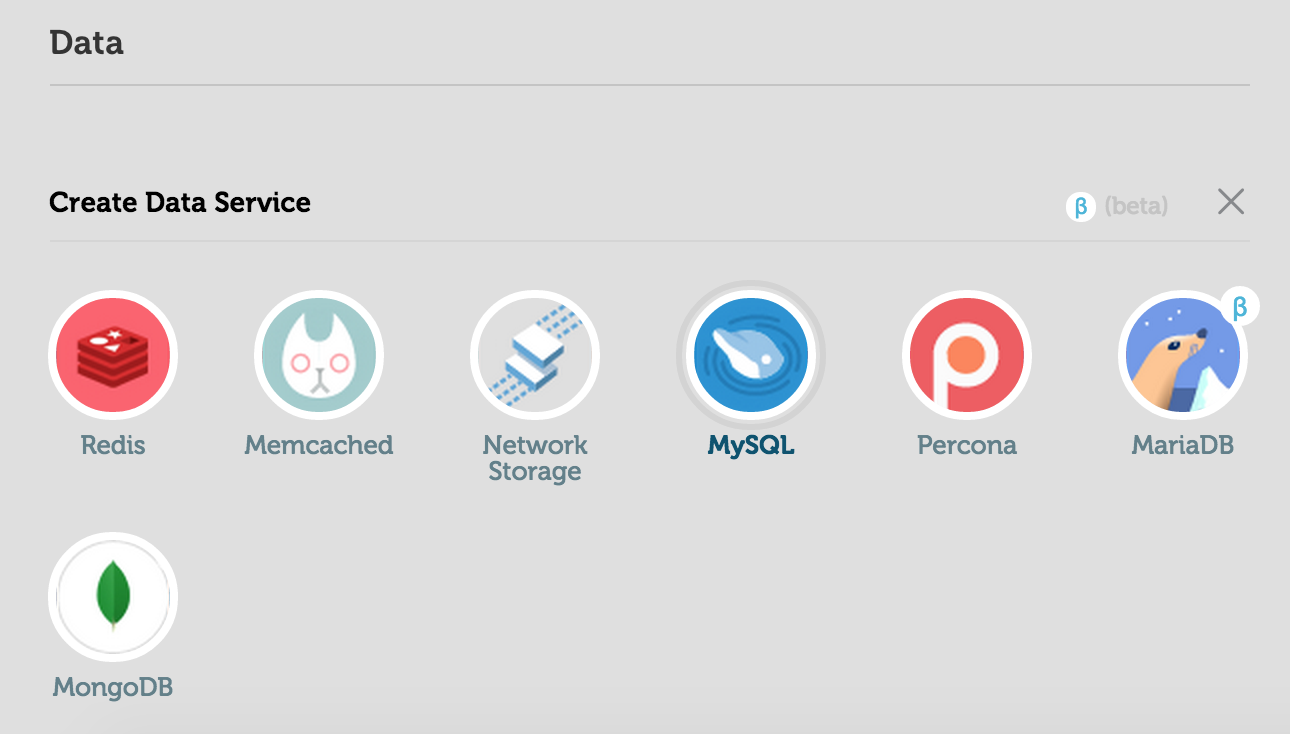Click the Data section heading

tap(86, 43)
